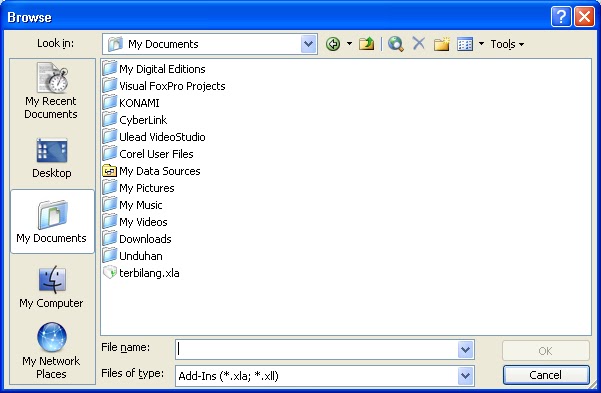The width and height of the screenshot is (601, 393).
Task: Select the Downloads folder icon
Action: tap(110, 238)
